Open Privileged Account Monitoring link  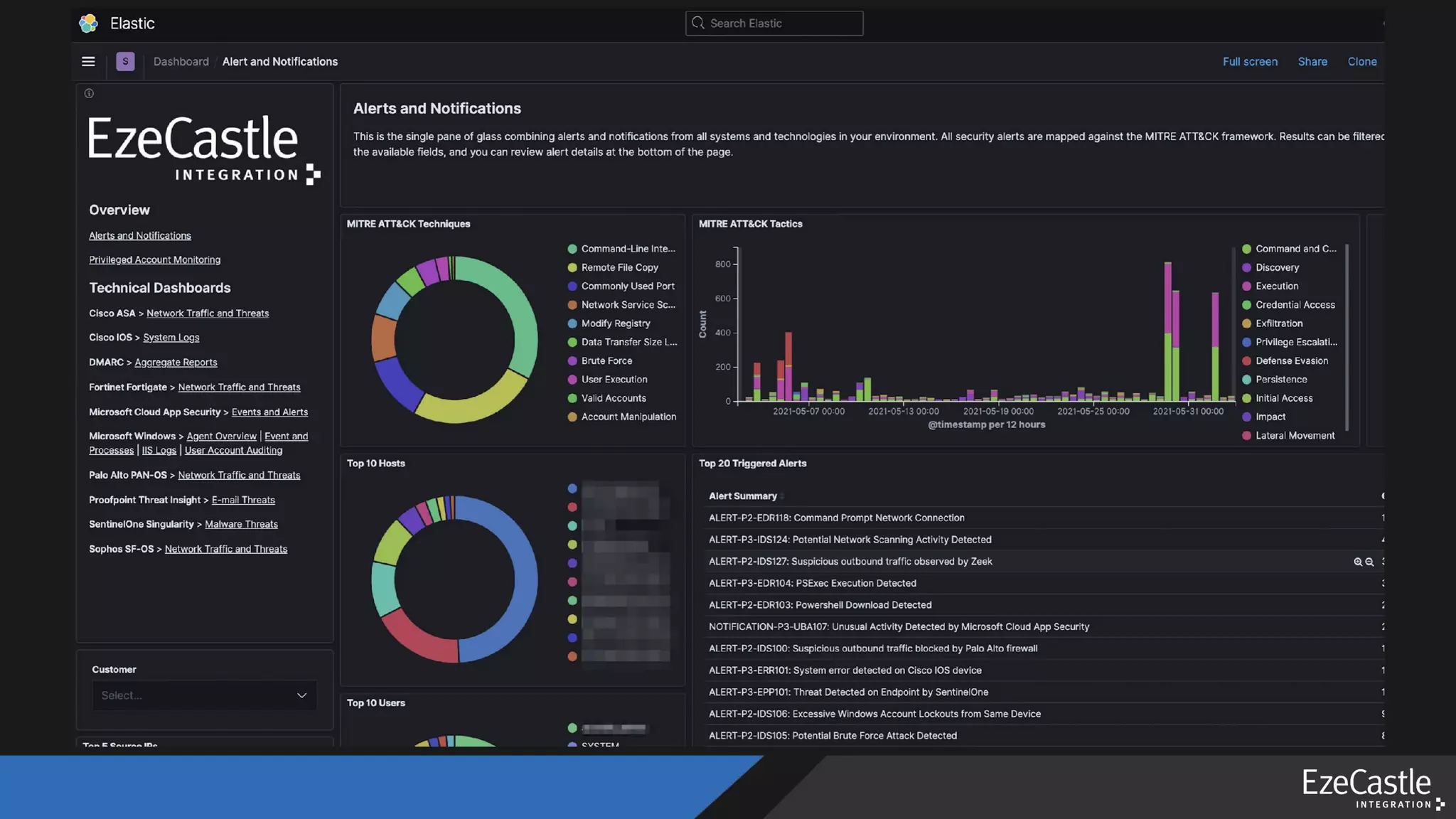pyautogui.click(x=154, y=260)
